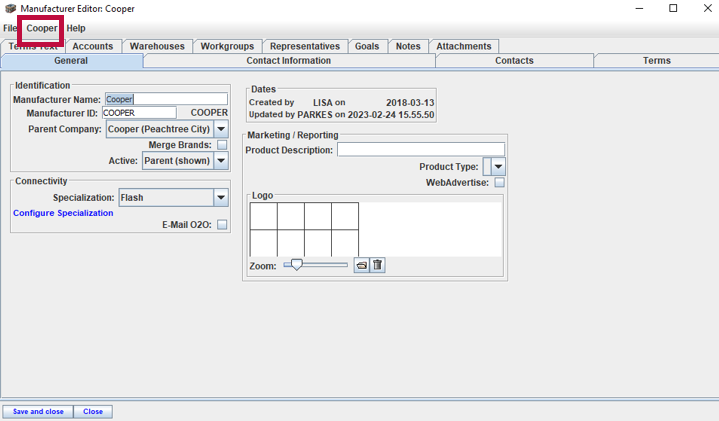The width and height of the screenshot is (719, 421).
Task: Enable the E-Mail O2O checkbox
Action: coord(222,225)
